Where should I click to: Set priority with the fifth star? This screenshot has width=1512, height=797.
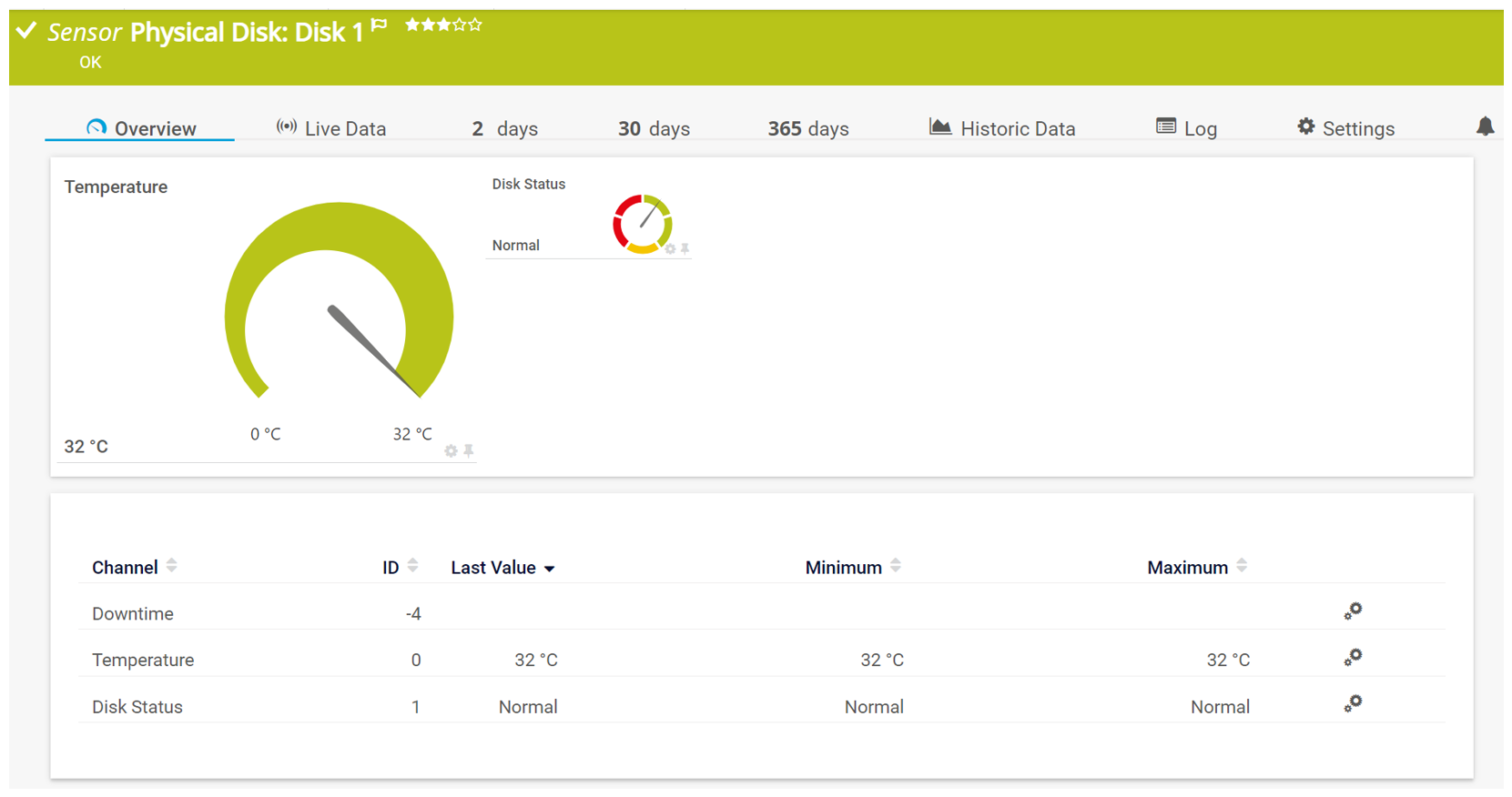(x=475, y=25)
